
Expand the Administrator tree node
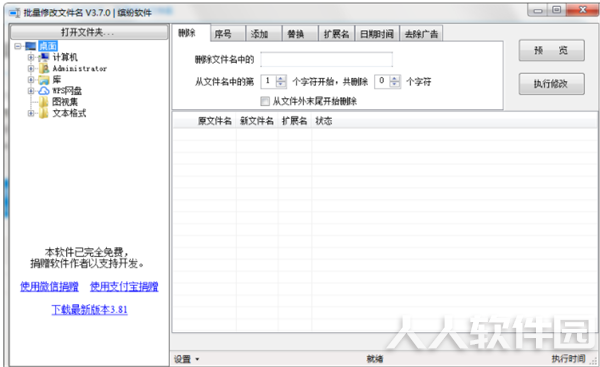pyautogui.click(x=31, y=69)
